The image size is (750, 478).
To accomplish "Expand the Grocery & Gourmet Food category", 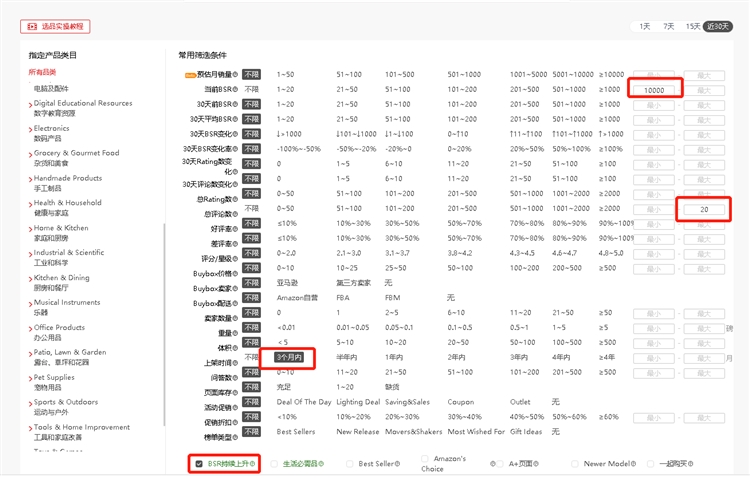I will point(31,154).
